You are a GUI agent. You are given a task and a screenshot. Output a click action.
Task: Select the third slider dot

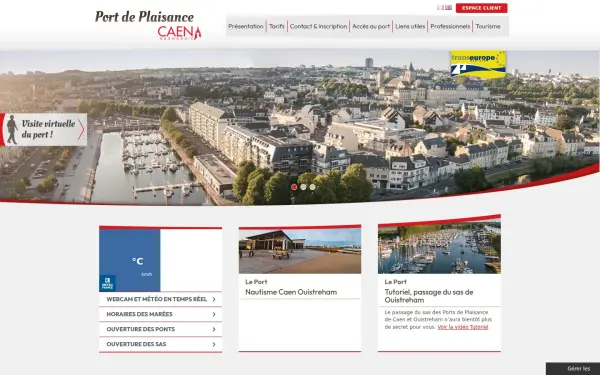(312, 187)
